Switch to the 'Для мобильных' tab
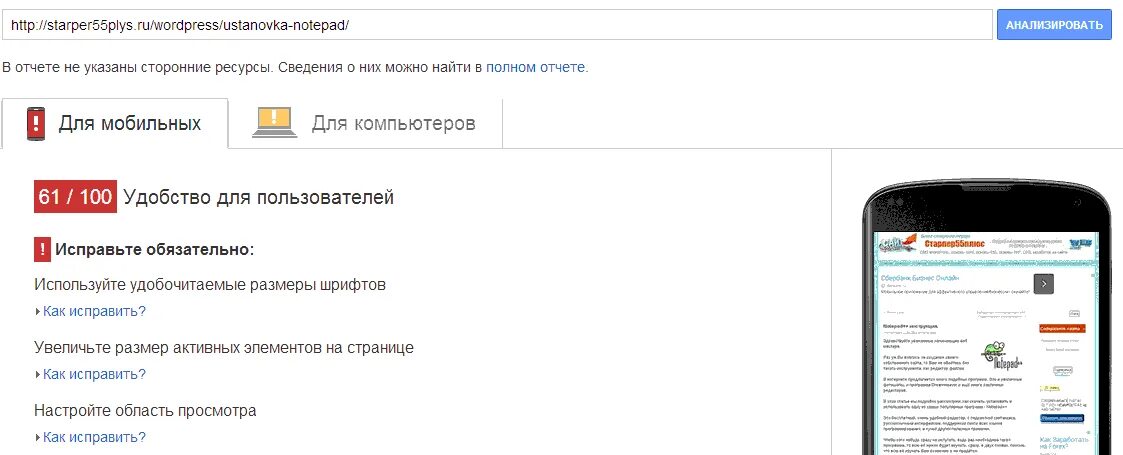Viewport: 1123px width, 455px height. click(115, 123)
